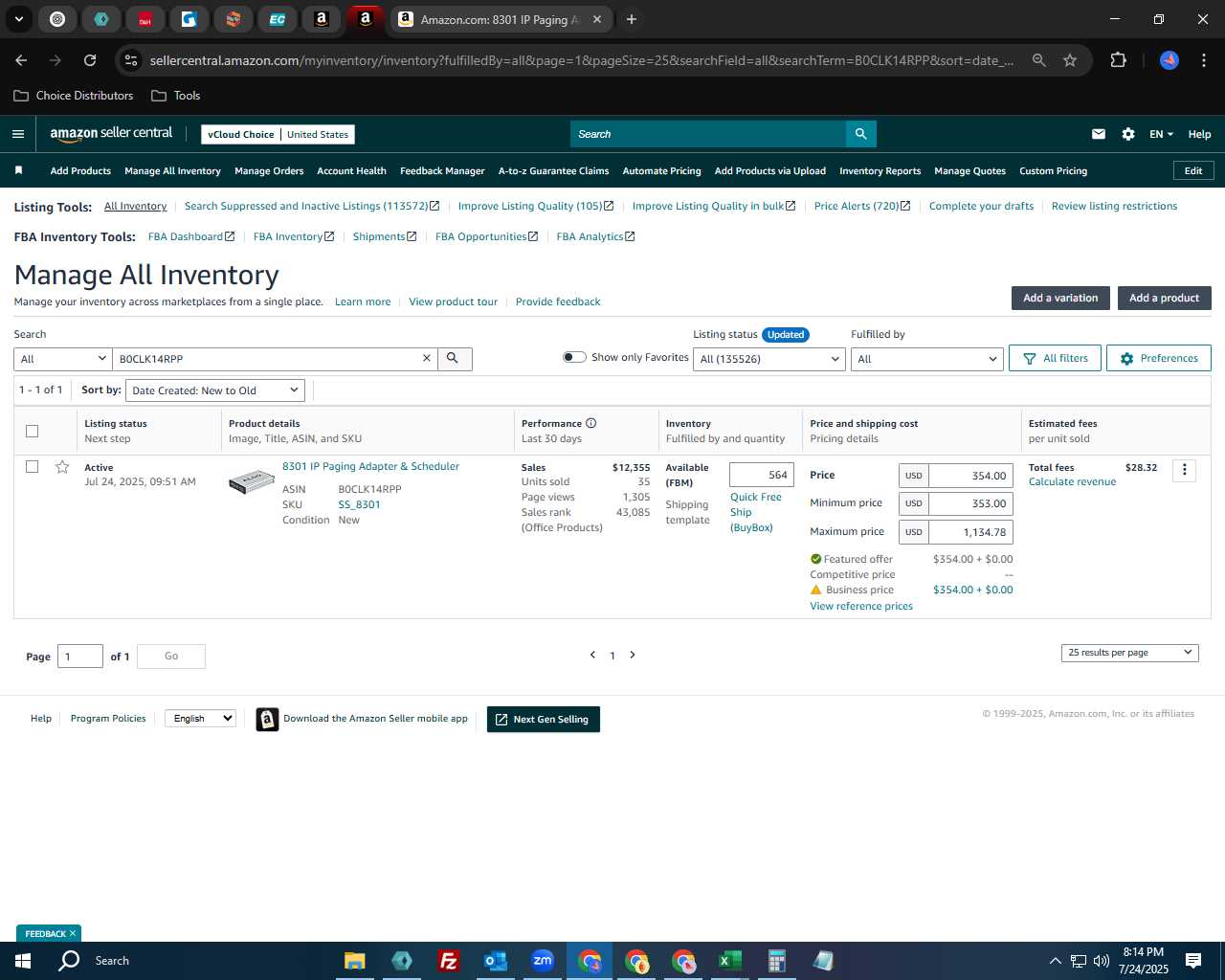This screenshot has height=980, width=1225.
Task: Mark the 8301 listing as favorite star
Action: 62,467
